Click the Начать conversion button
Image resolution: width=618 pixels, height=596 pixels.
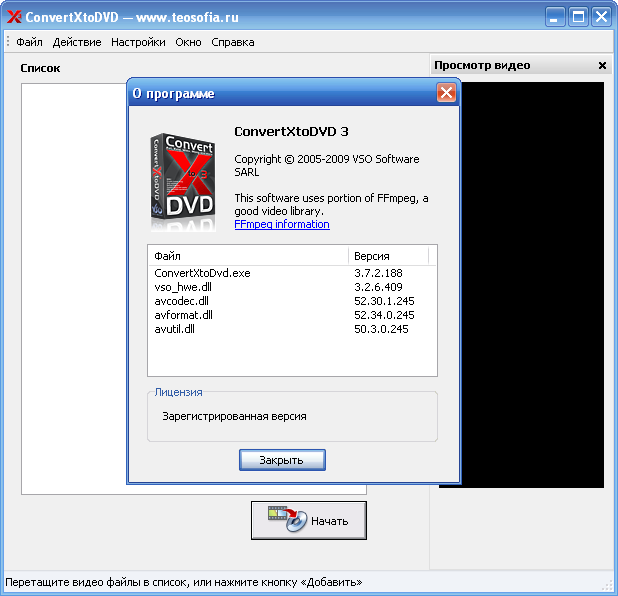[x=309, y=520]
